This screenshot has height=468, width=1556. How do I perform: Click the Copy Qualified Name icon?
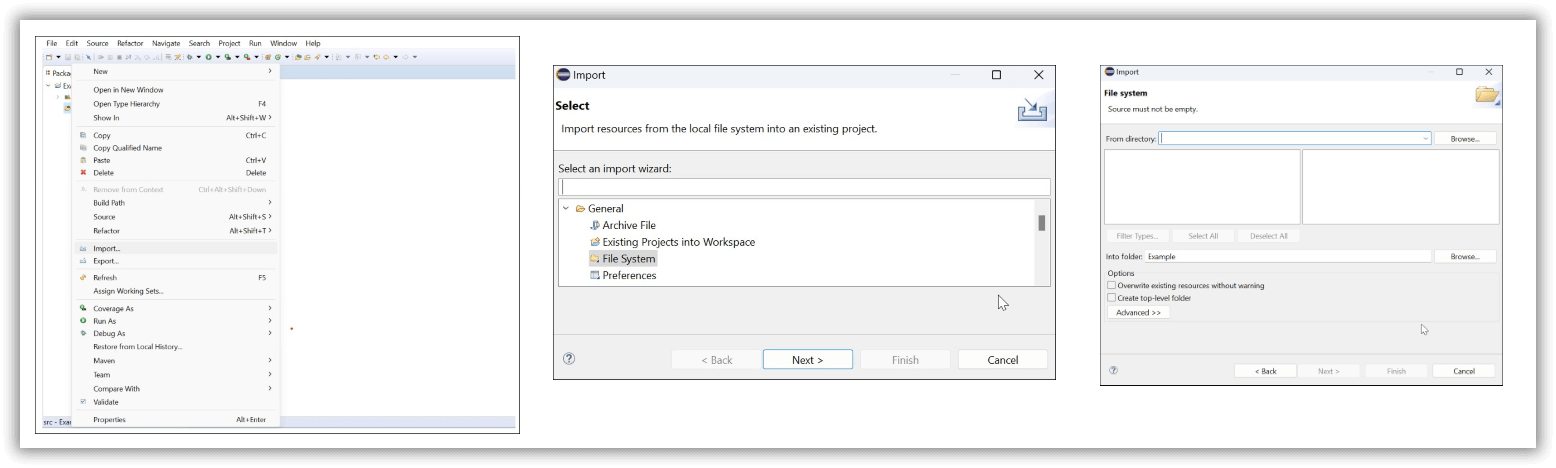pyautogui.click(x=83, y=148)
